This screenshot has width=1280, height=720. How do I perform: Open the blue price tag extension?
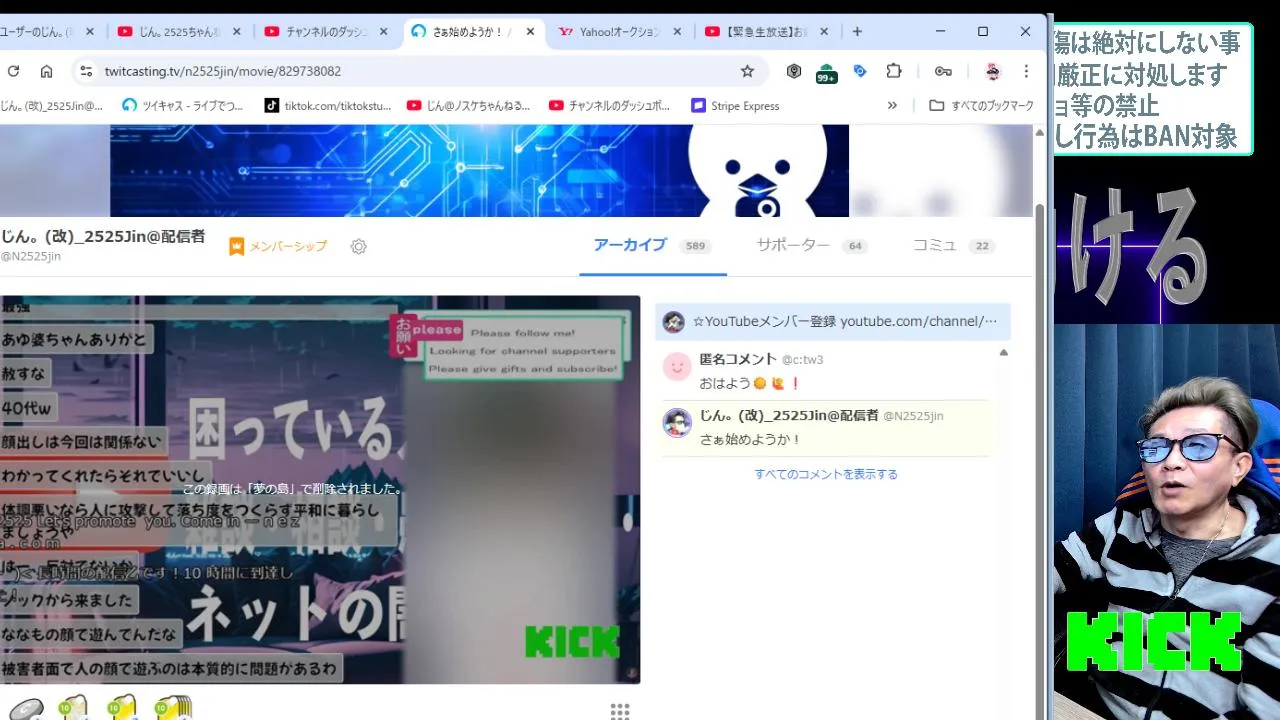860,71
